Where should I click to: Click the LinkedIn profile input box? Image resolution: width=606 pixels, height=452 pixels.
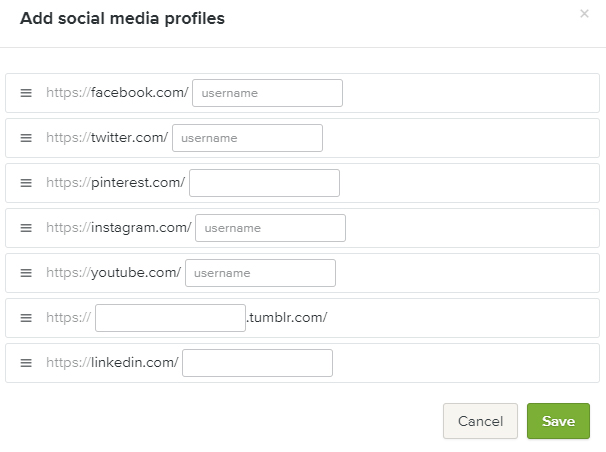[x=257, y=363]
